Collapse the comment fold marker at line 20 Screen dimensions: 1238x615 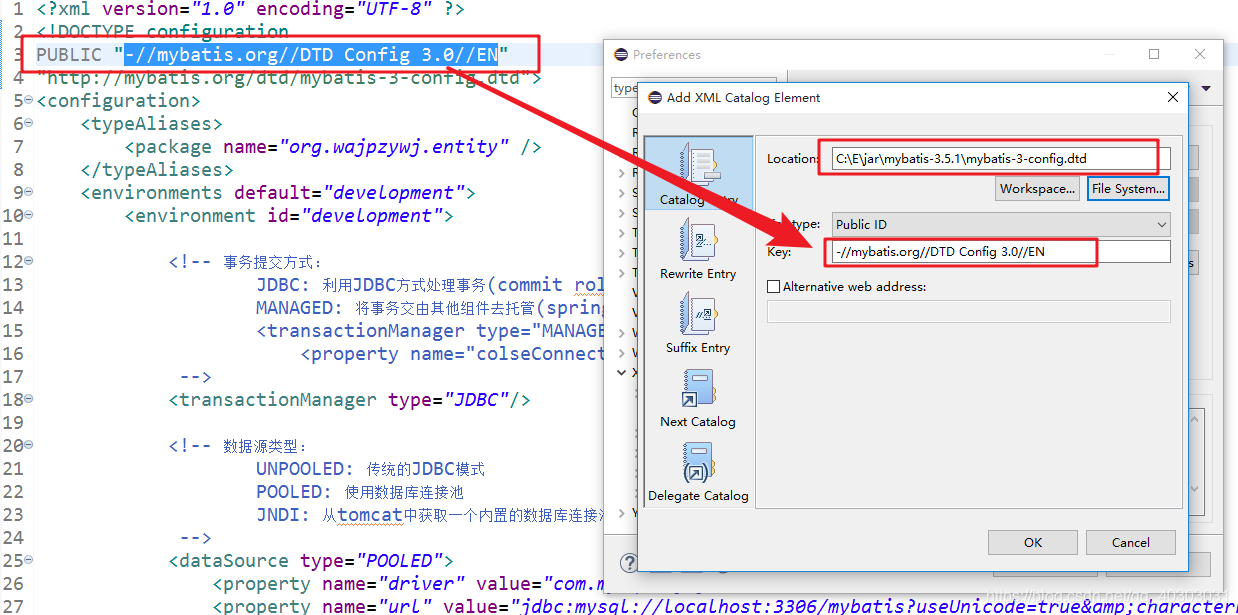point(30,446)
